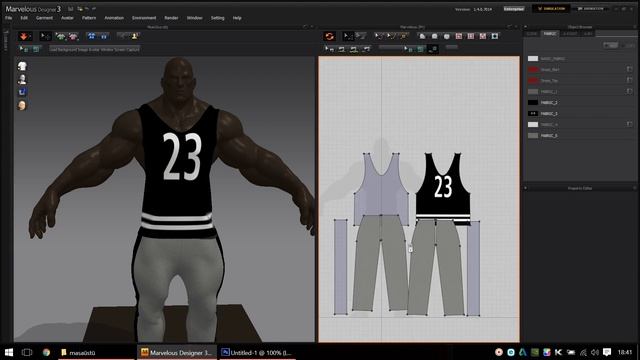Click Load Background Image label in 3D toolbar
Image resolution: width=640 pixels, height=360 pixels.
tap(94, 49)
